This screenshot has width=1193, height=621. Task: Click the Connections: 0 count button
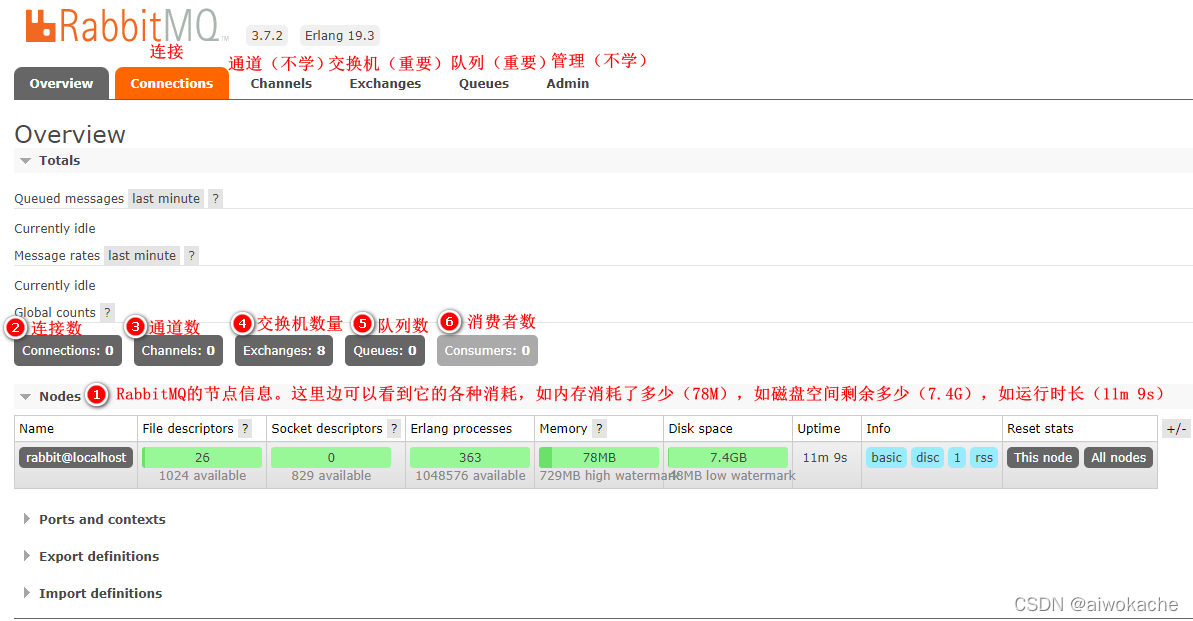[68, 351]
